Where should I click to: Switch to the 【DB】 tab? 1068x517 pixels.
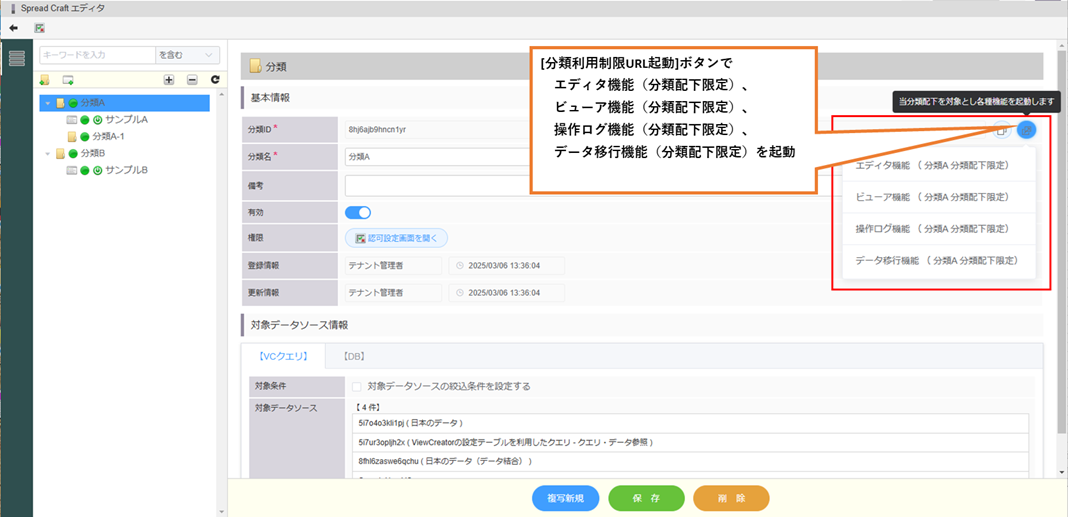pos(351,356)
